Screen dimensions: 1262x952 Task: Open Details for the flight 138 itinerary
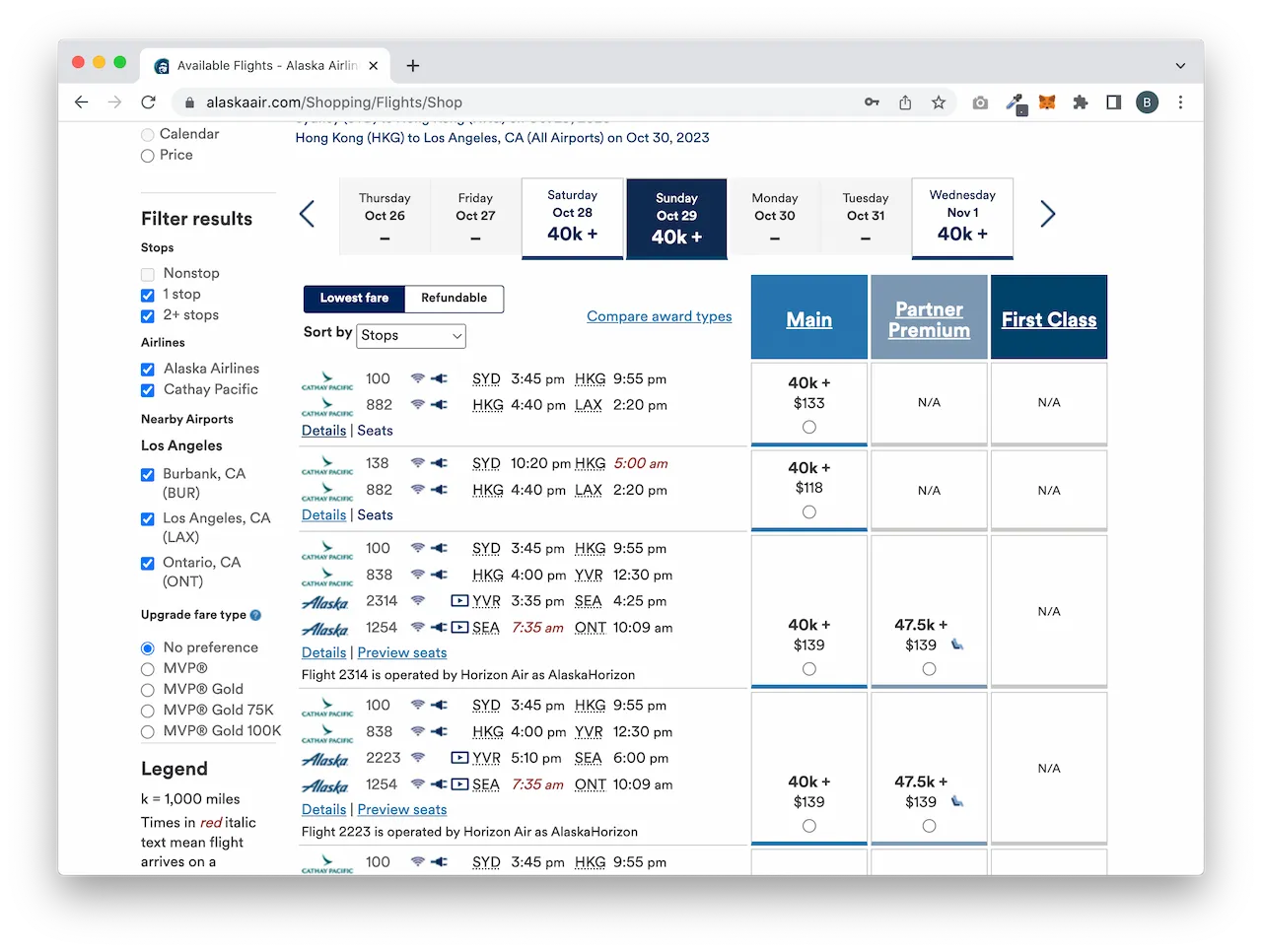324,515
